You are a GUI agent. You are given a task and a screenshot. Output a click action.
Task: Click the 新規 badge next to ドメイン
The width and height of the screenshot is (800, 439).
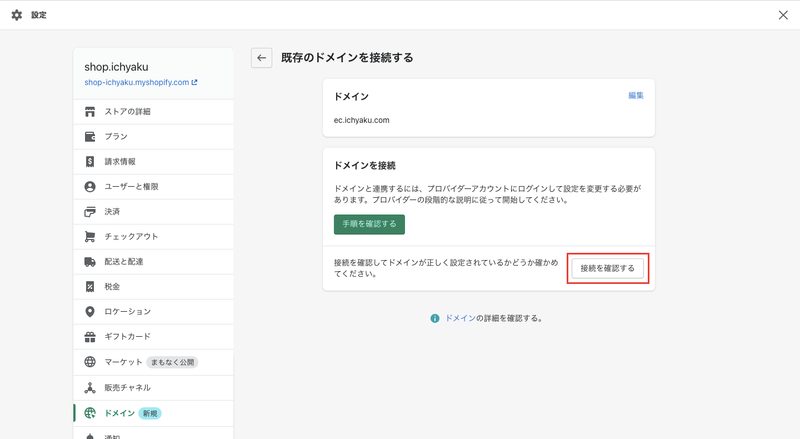click(x=150, y=413)
